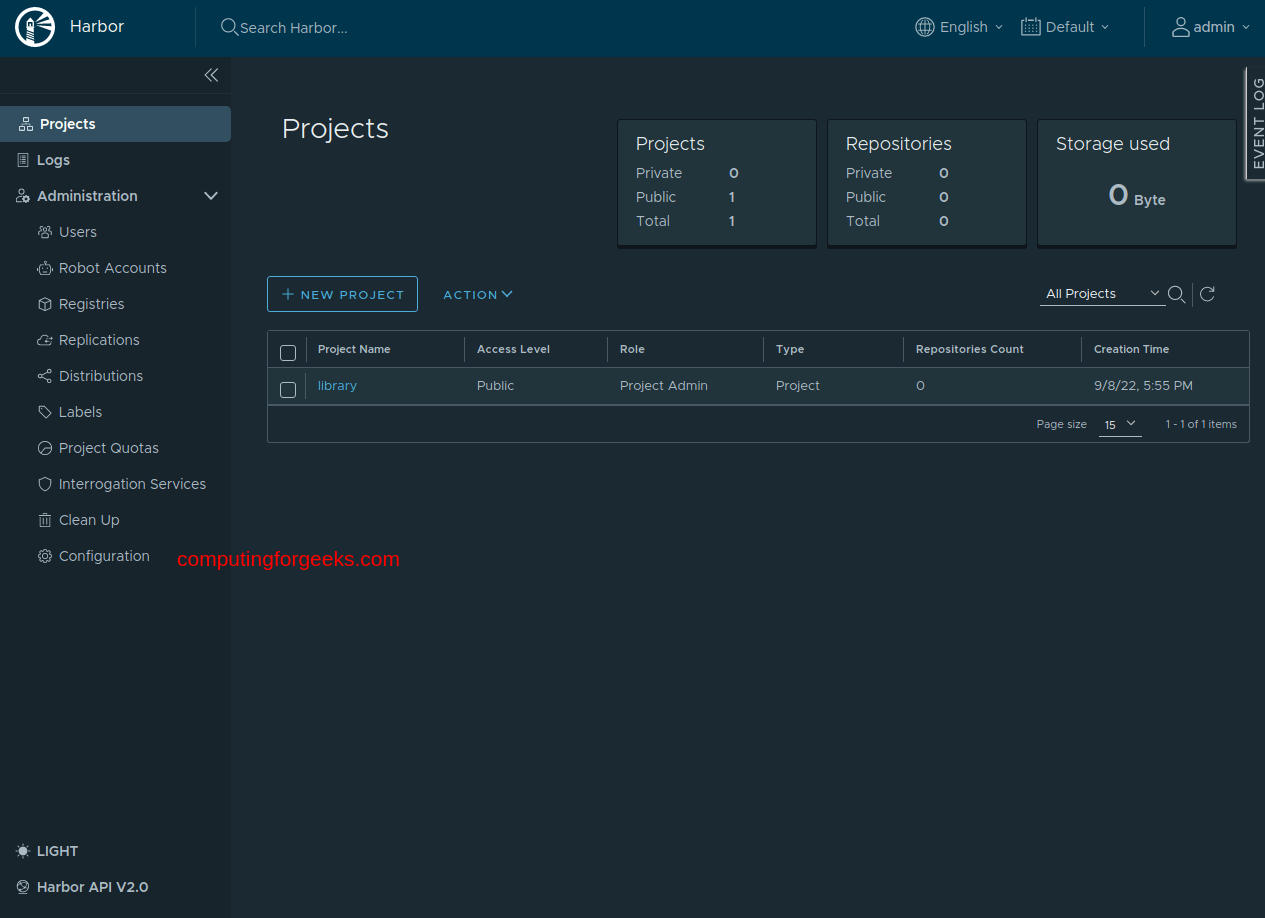The width and height of the screenshot is (1265, 918).
Task: Check the select-all checkbox in table header
Action: tap(288, 352)
